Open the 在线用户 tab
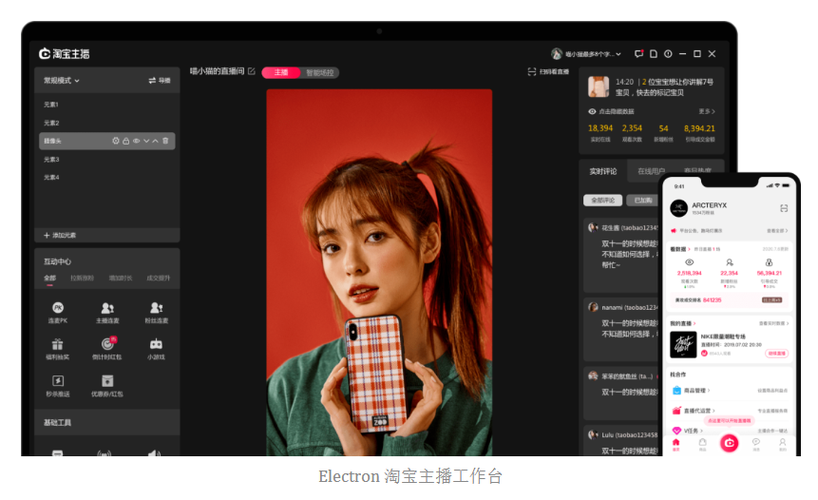Viewport: 818px width, 500px height. (651, 171)
